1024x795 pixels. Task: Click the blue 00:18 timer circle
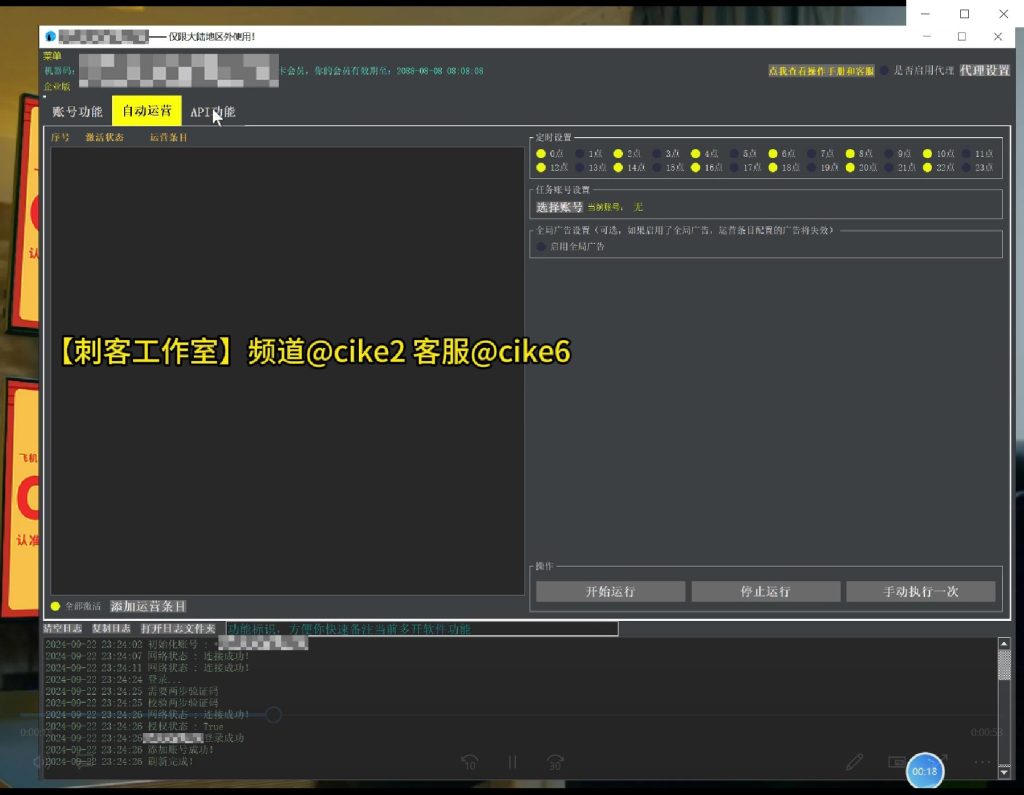point(923,770)
